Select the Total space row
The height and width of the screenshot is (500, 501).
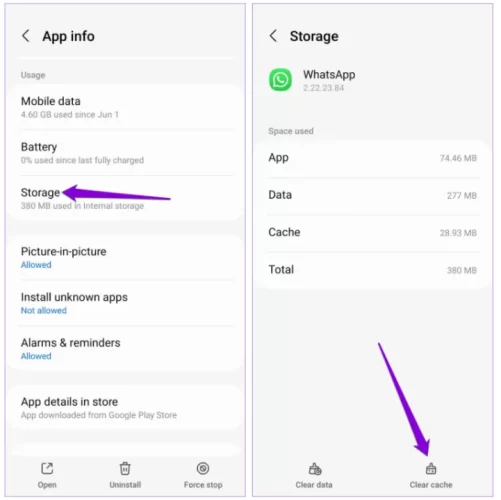point(373,270)
